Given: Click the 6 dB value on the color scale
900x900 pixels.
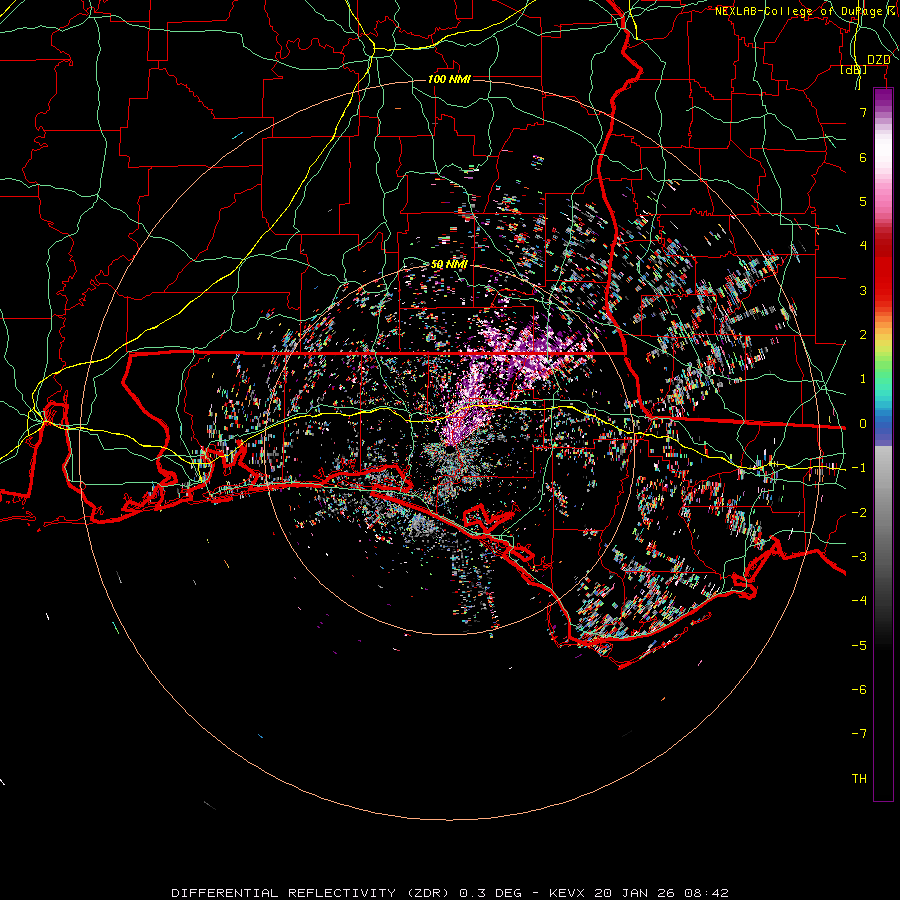Looking at the screenshot, I should [x=863, y=157].
